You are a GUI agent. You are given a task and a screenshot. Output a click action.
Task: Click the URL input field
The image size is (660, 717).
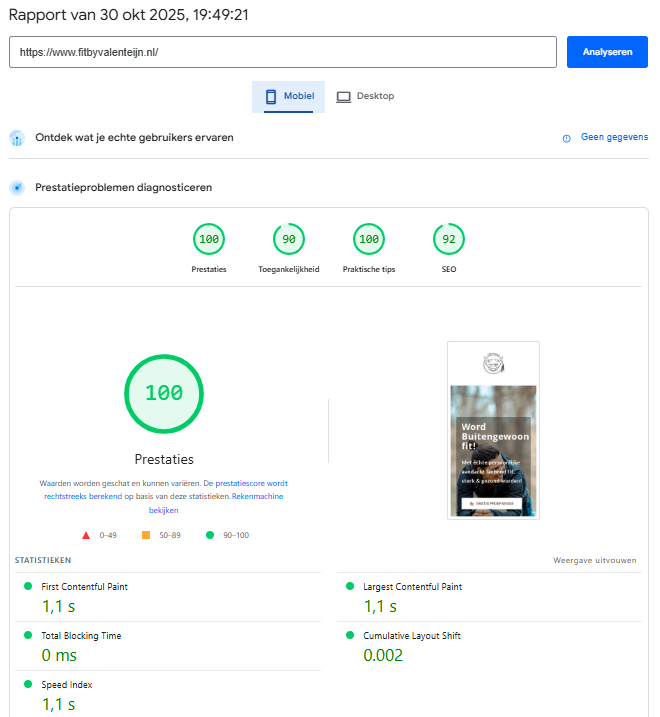[x=282, y=52]
